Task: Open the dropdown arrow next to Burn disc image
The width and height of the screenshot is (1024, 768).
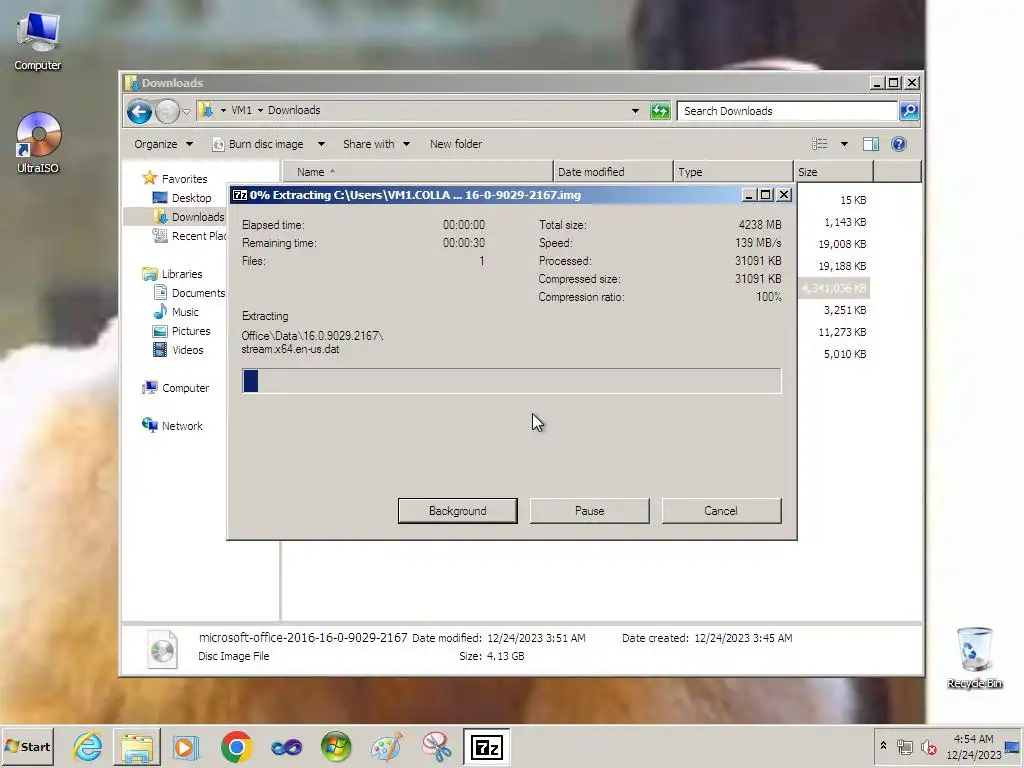Action: (321, 144)
